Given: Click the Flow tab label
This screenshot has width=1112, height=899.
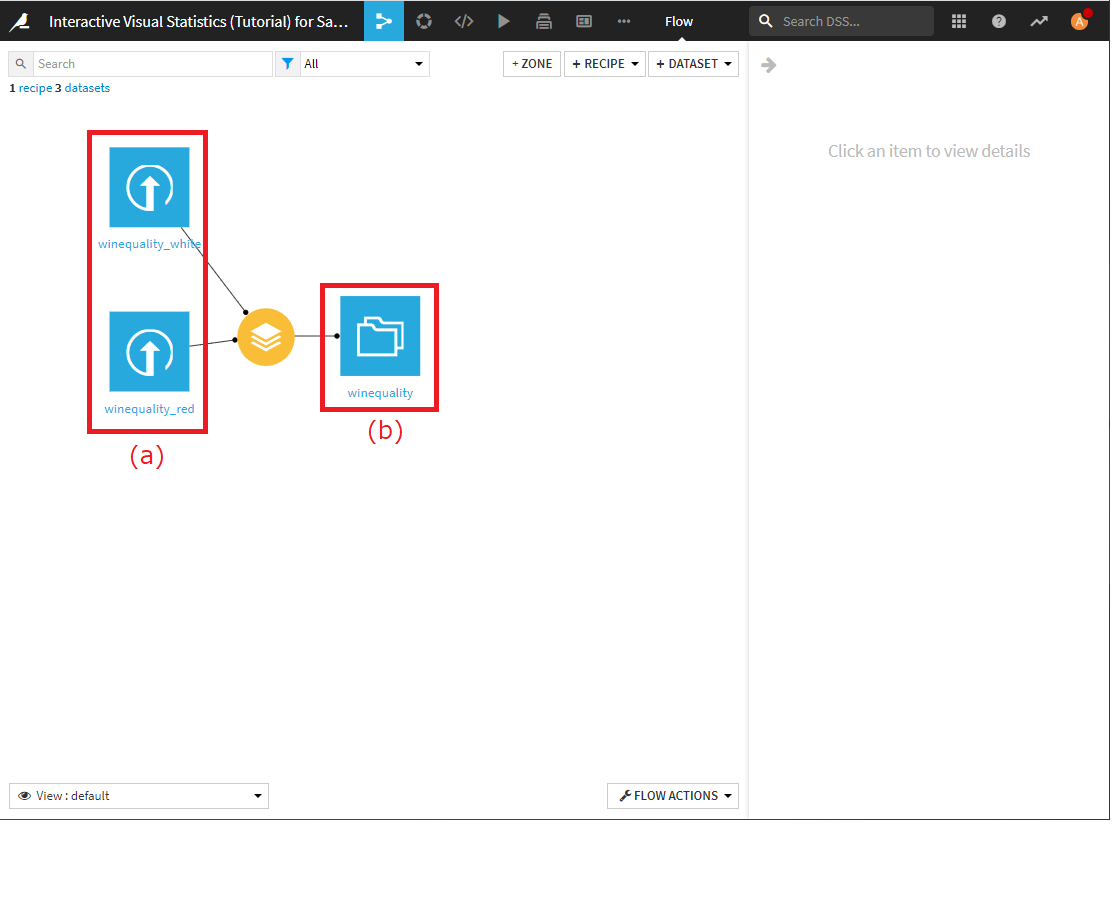Looking at the screenshot, I should pyautogui.click(x=679, y=21).
